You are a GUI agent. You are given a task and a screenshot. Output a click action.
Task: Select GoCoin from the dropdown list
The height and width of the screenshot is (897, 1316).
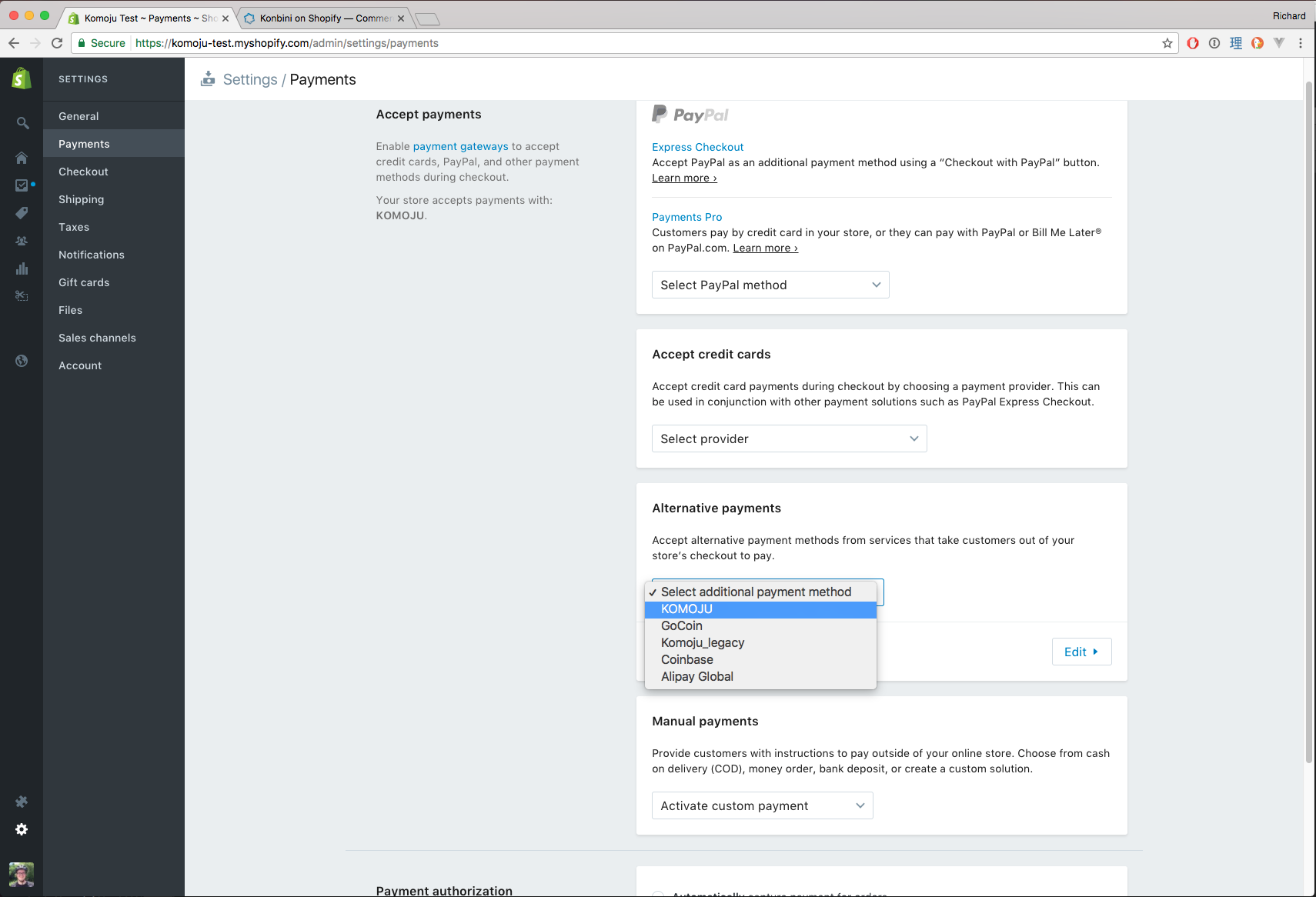click(760, 626)
